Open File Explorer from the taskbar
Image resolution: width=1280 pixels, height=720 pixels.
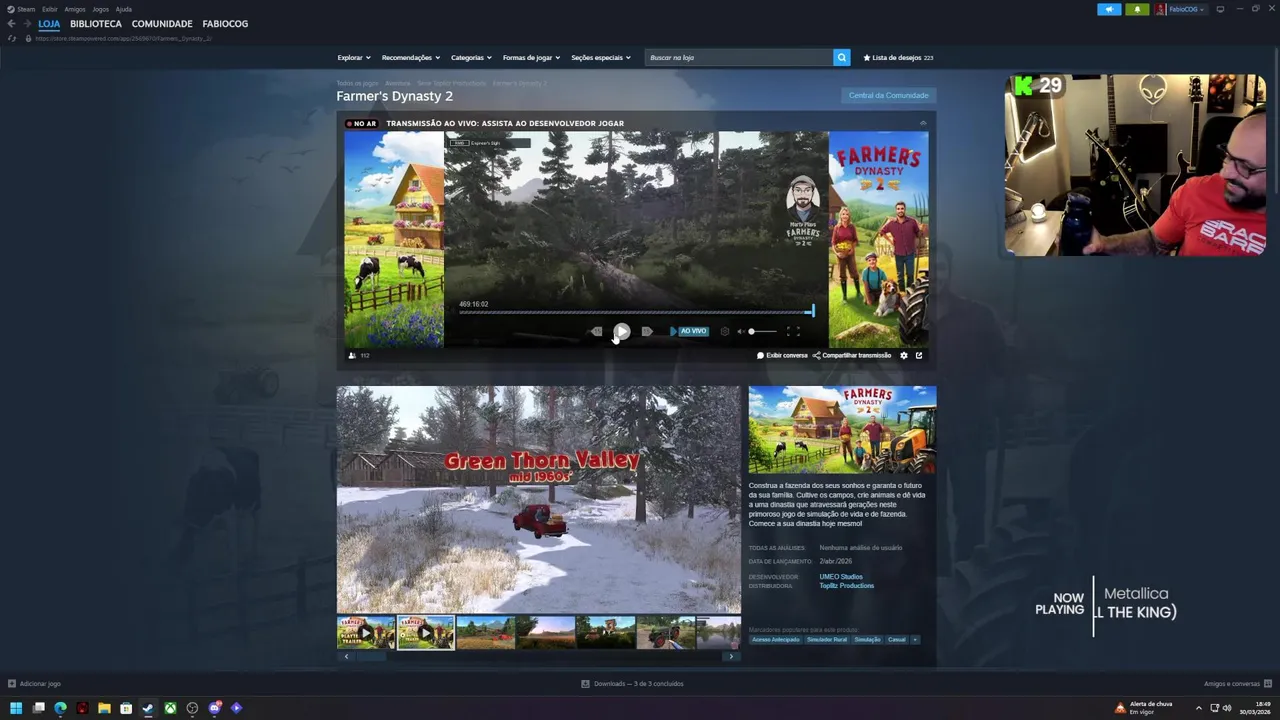tap(104, 708)
